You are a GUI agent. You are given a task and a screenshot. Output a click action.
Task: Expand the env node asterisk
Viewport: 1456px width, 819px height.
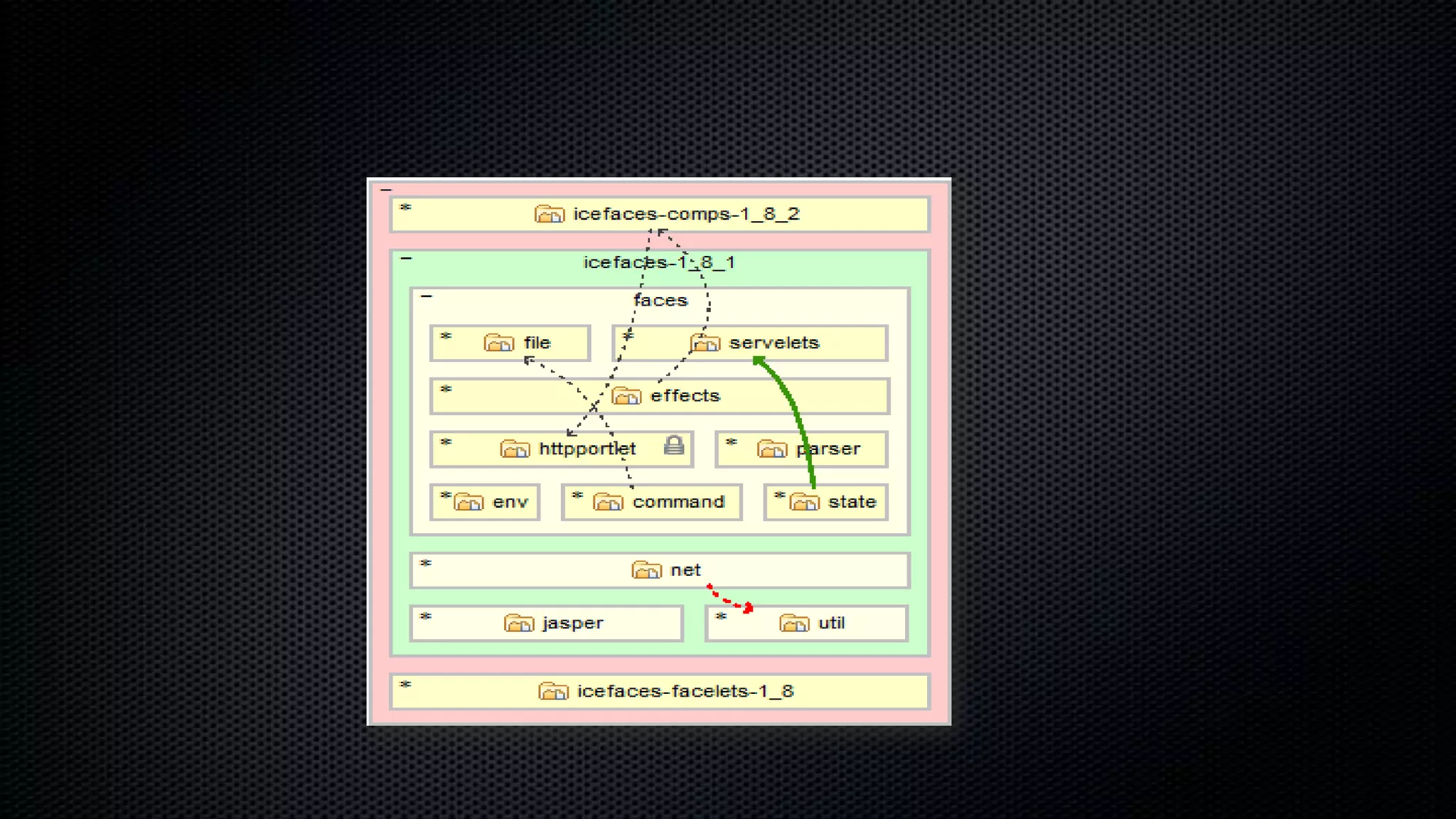pos(446,496)
